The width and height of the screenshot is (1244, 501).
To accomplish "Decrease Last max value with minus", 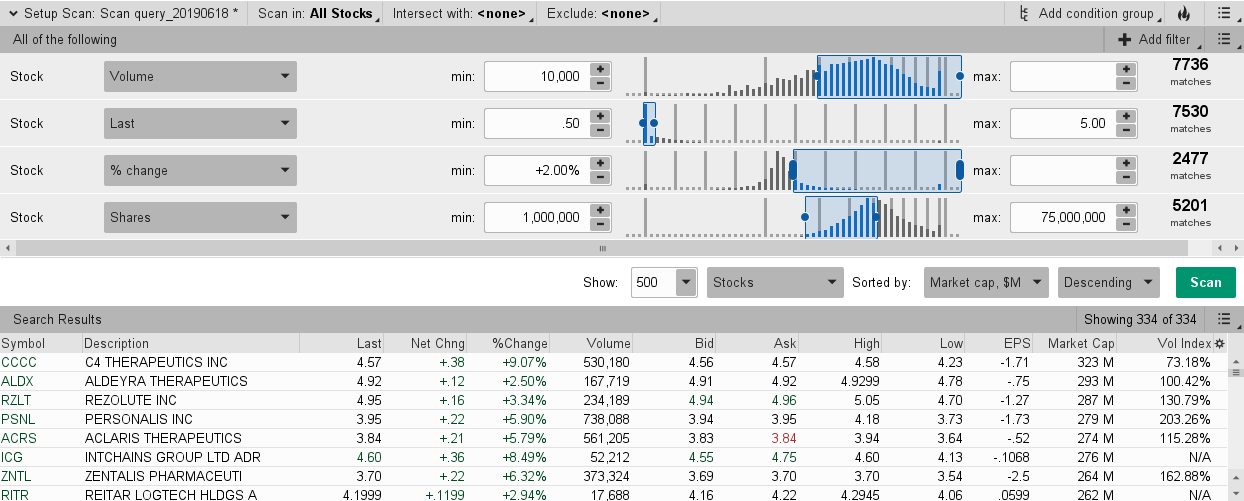I will pyautogui.click(x=1126, y=130).
